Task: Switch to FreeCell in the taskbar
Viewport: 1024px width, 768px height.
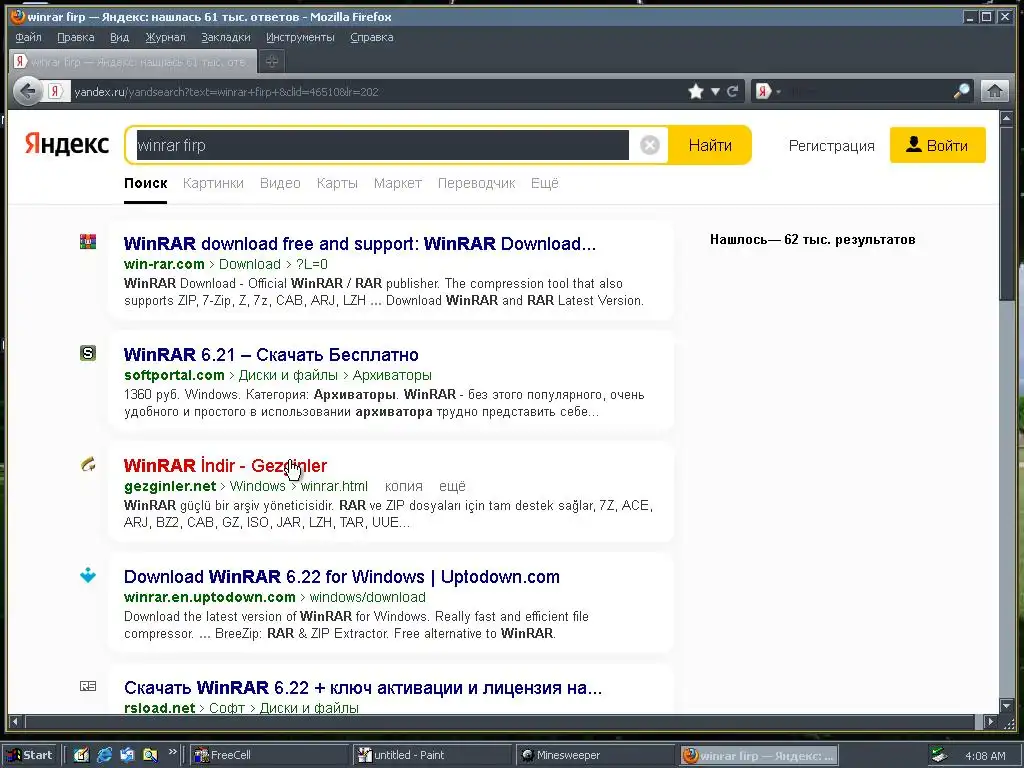Action: (269, 755)
